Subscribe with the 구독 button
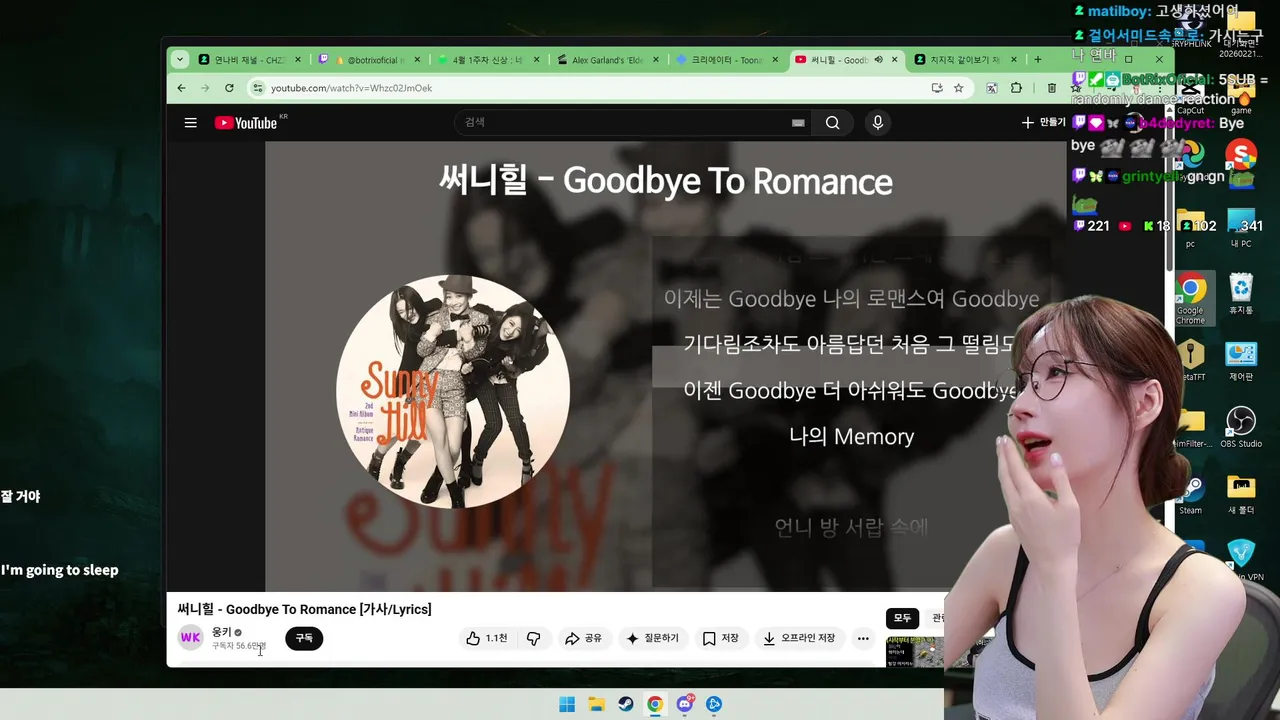Screen dimensions: 1280x720 click(x=304, y=638)
